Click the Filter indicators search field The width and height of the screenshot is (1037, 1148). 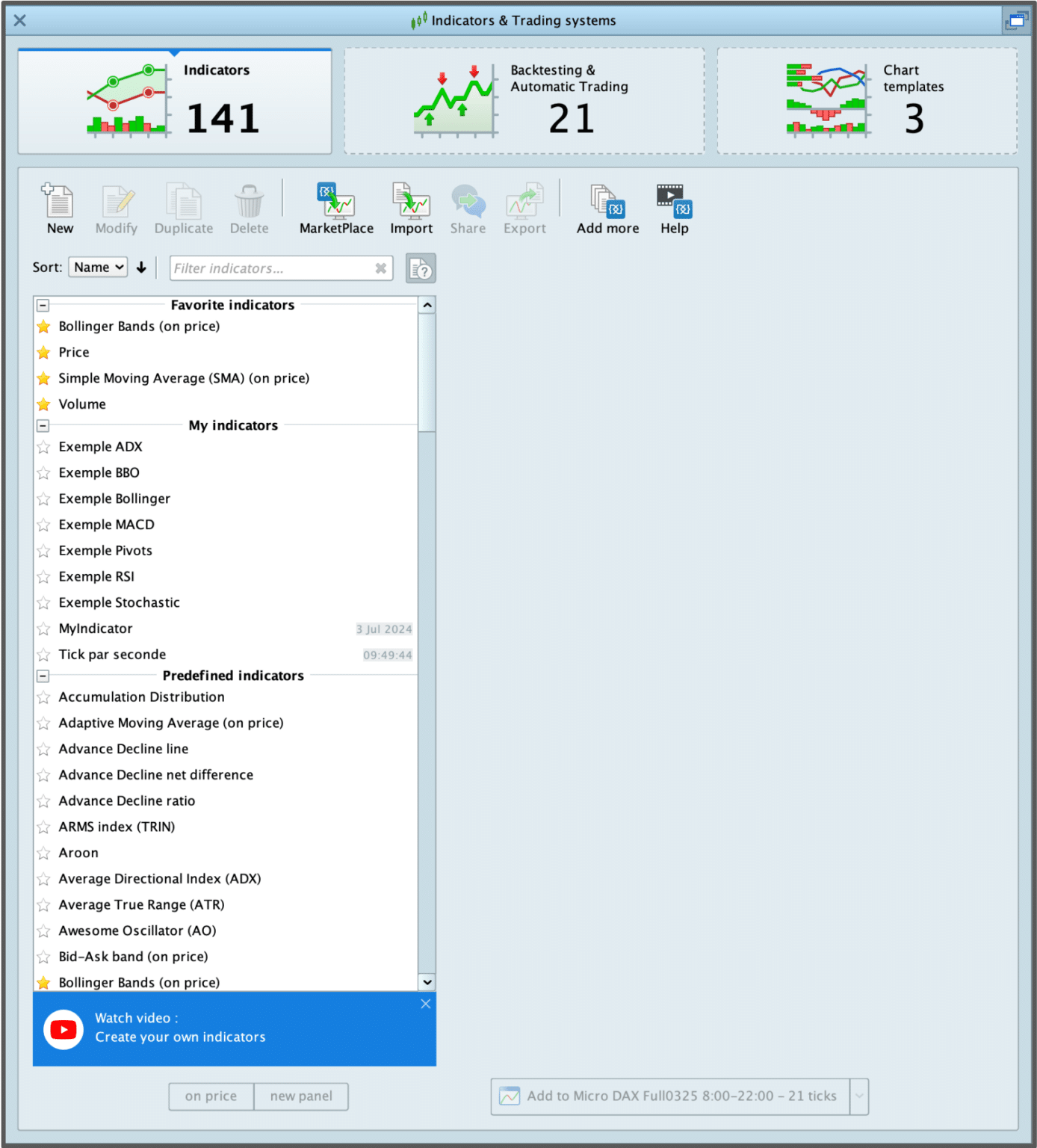(x=273, y=268)
